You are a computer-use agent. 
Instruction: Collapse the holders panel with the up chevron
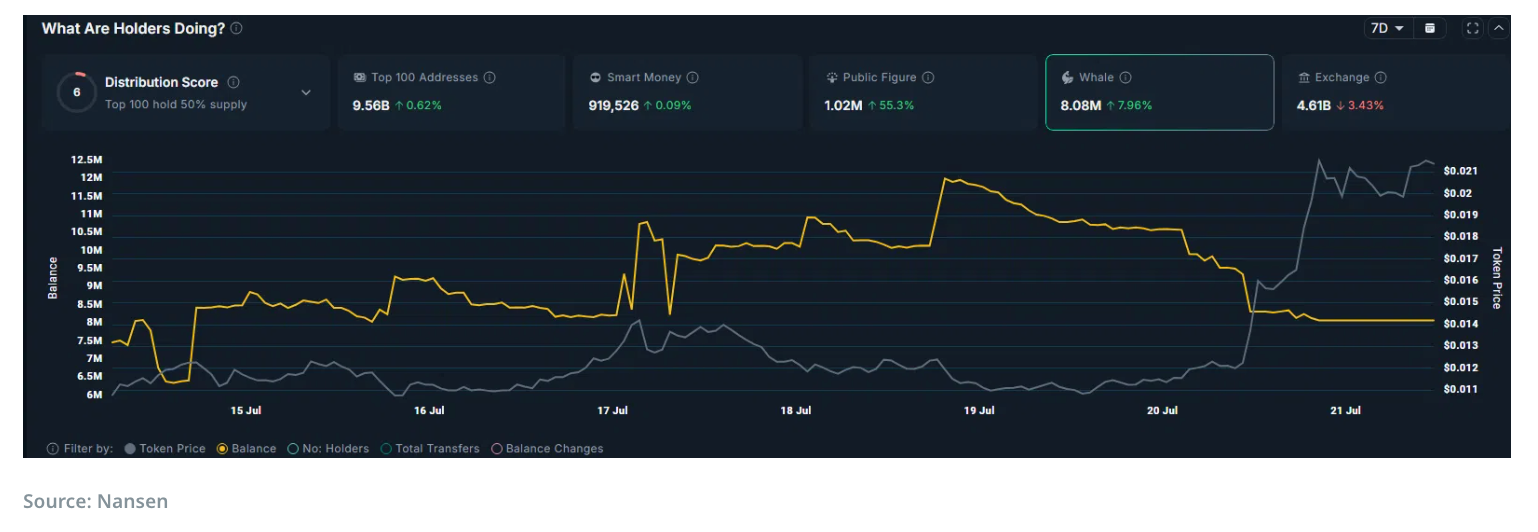(x=1498, y=29)
